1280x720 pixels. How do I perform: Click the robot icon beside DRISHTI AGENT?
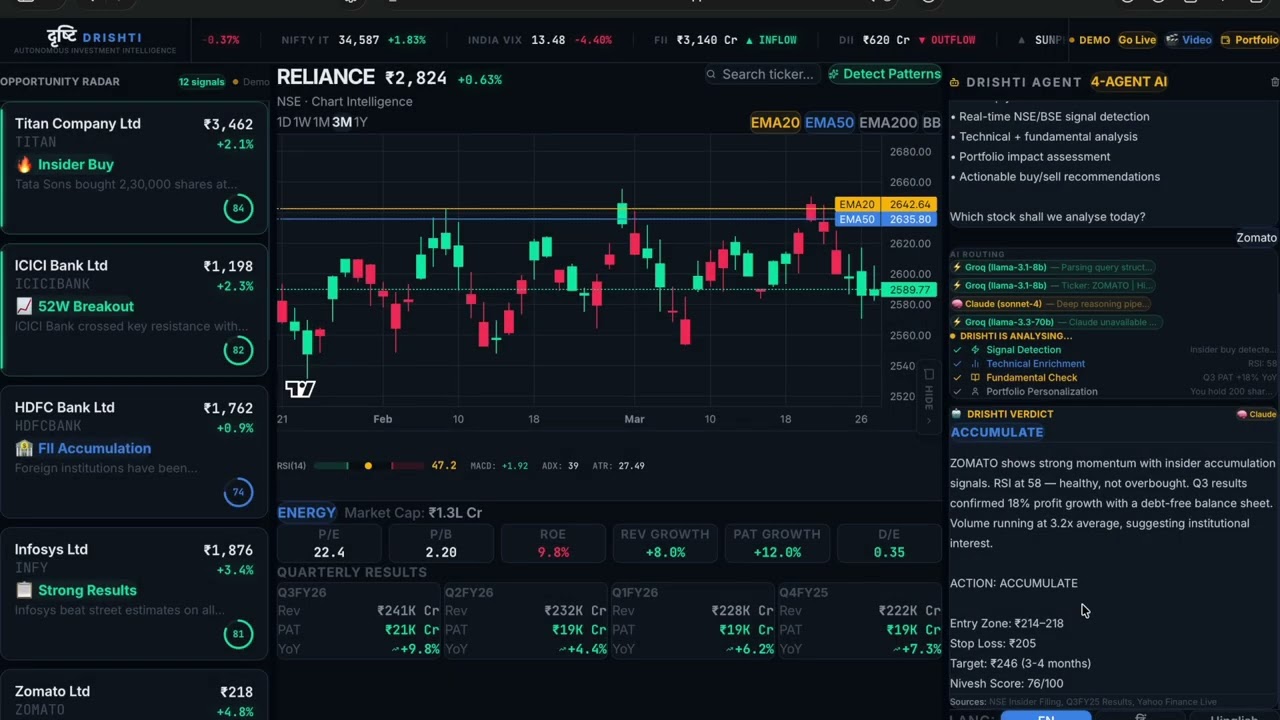956,82
